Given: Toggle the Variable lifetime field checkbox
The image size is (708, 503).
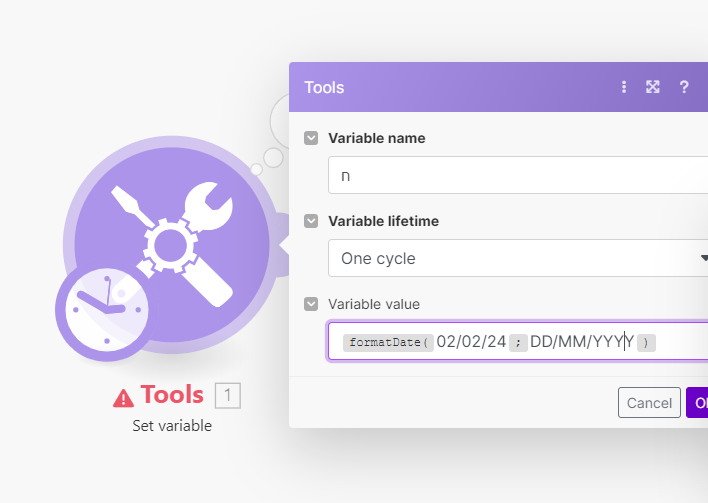Looking at the screenshot, I should [312, 221].
